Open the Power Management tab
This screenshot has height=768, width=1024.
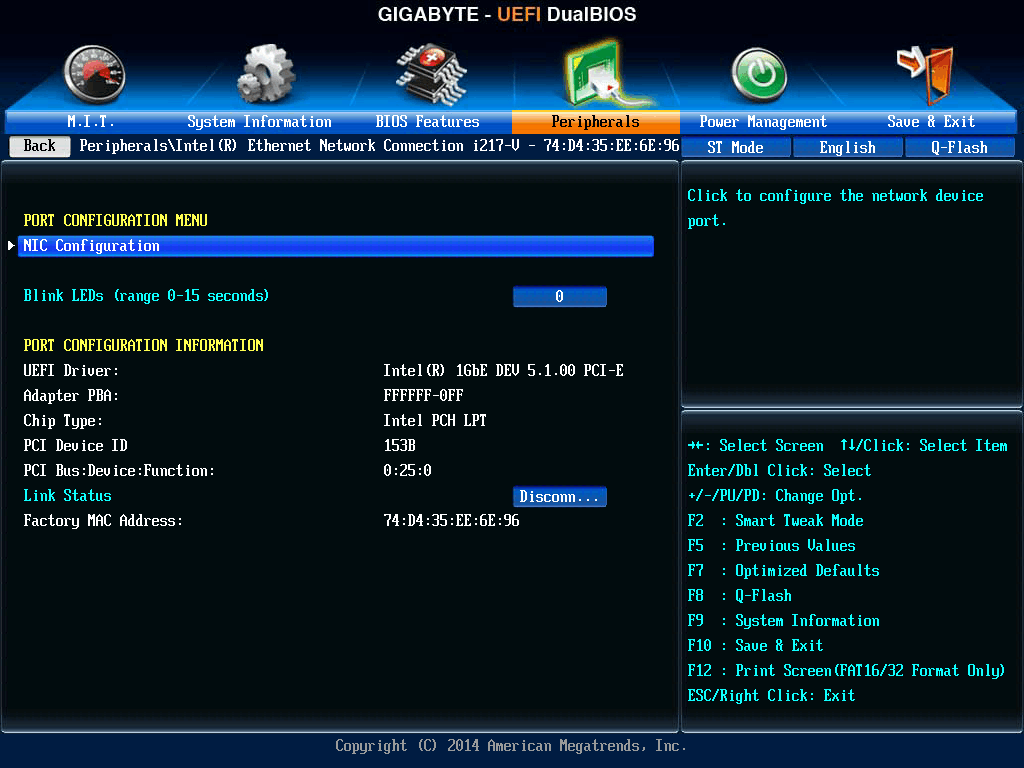(763, 122)
